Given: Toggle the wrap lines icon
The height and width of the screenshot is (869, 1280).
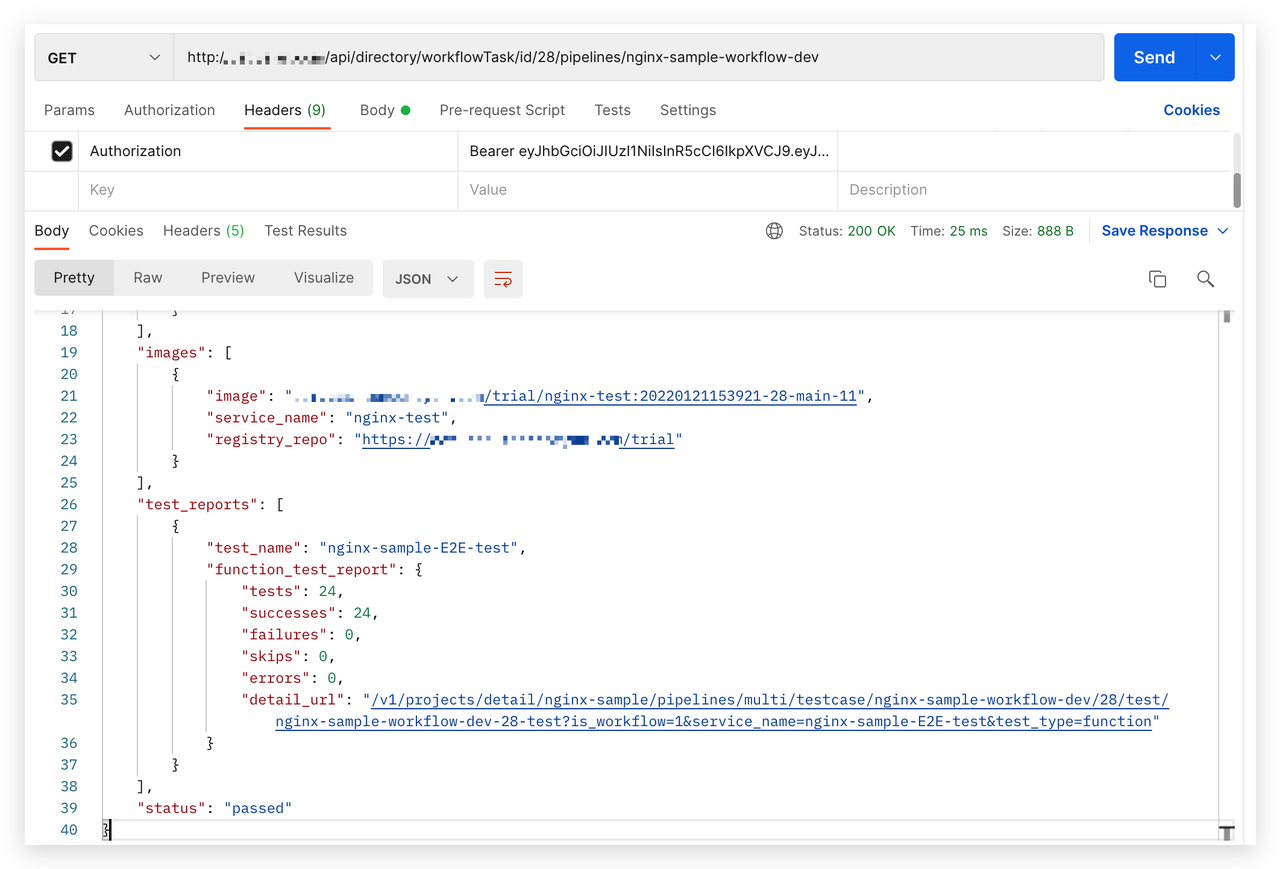Looking at the screenshot, I should (x=503, y=279).
